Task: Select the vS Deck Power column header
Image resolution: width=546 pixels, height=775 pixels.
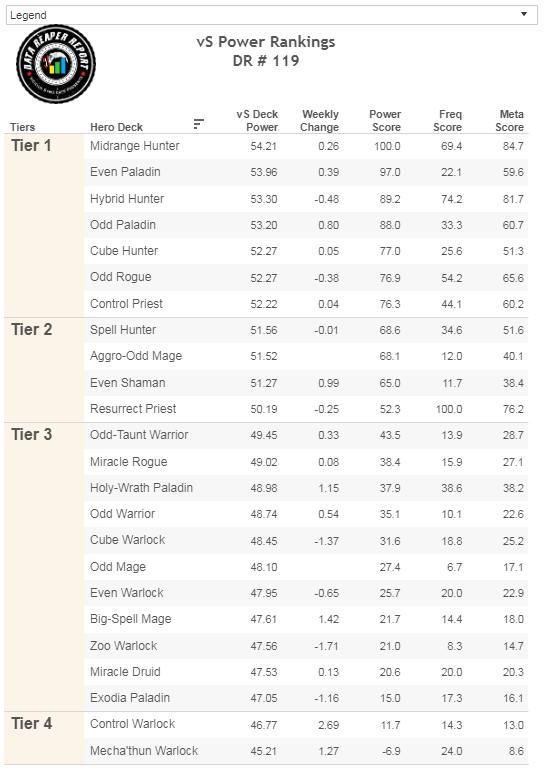Action: coord(257,121)
